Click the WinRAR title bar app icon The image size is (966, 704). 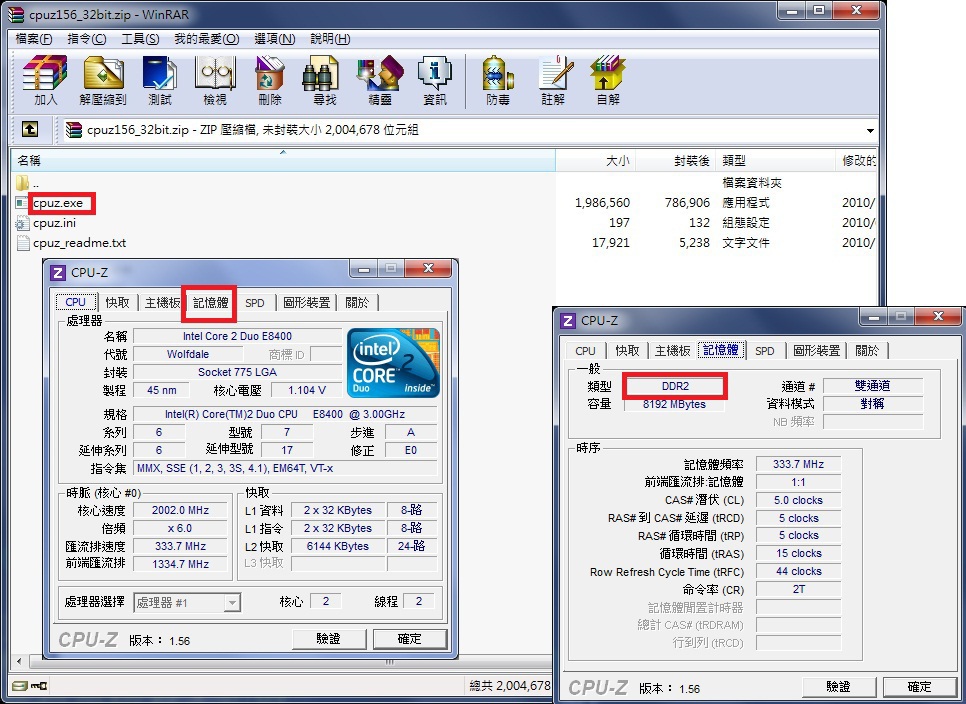click(16, 14)
